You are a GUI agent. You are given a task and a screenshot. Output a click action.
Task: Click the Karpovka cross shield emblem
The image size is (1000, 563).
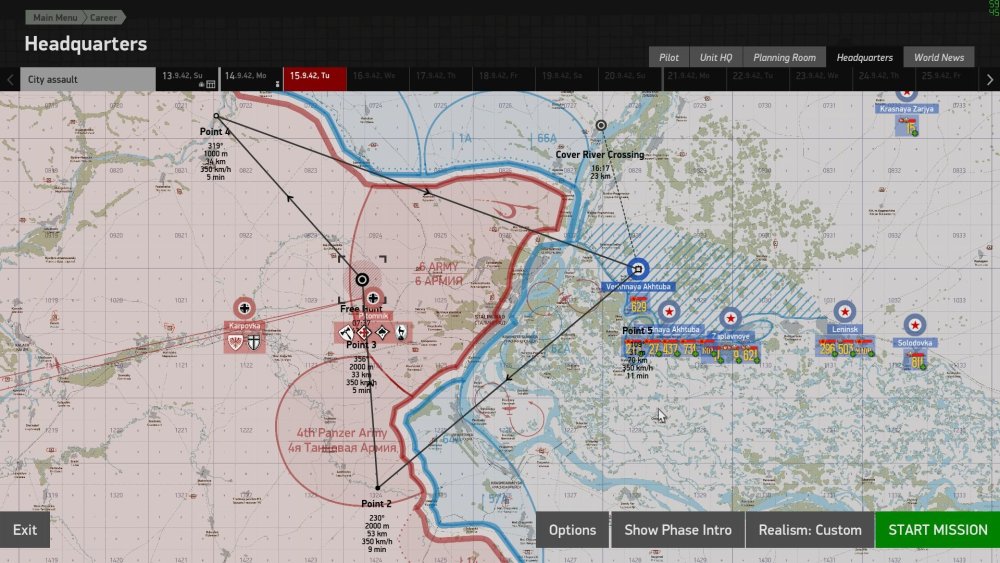tap(254, 342)
